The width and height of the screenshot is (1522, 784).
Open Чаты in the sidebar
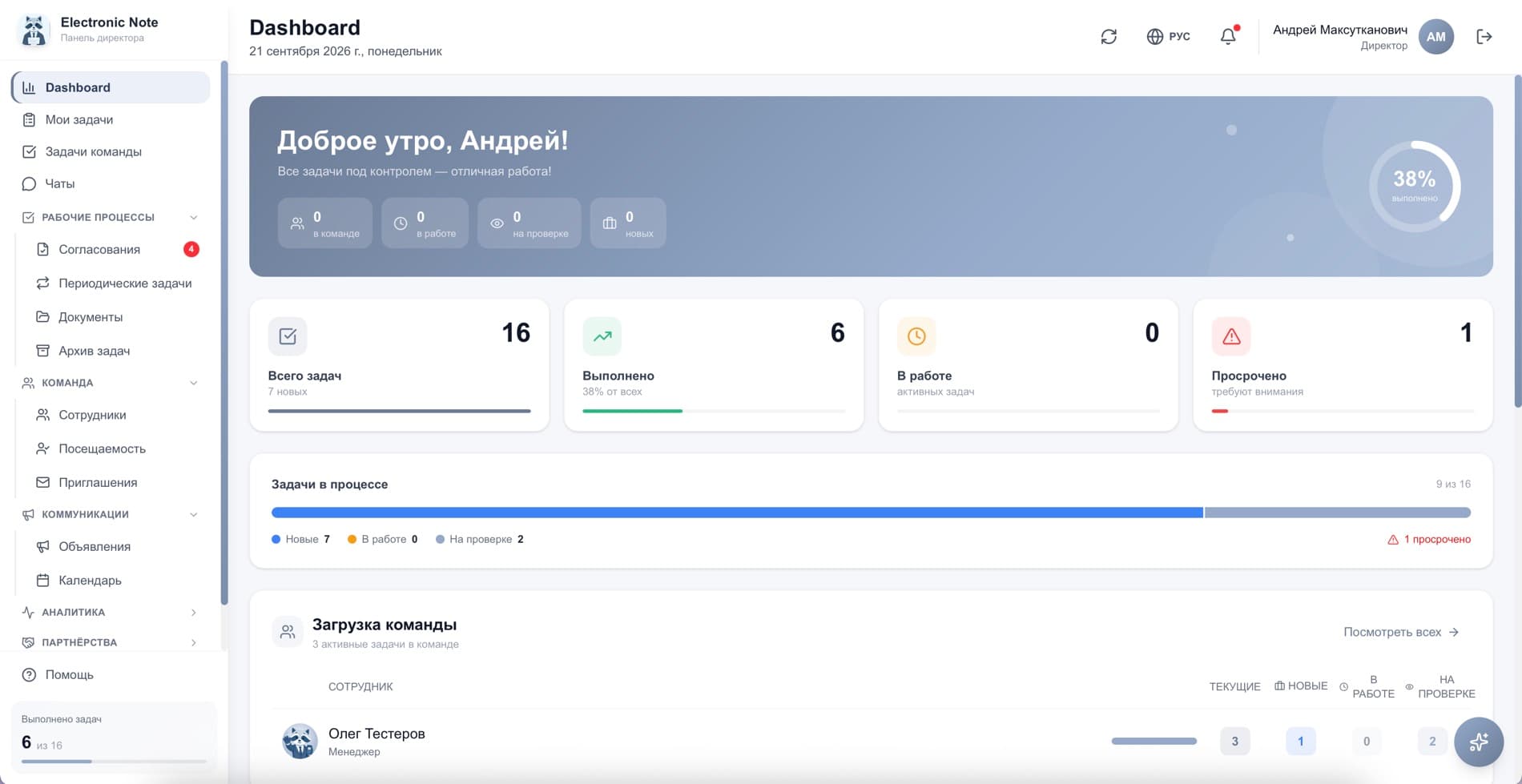111,183
